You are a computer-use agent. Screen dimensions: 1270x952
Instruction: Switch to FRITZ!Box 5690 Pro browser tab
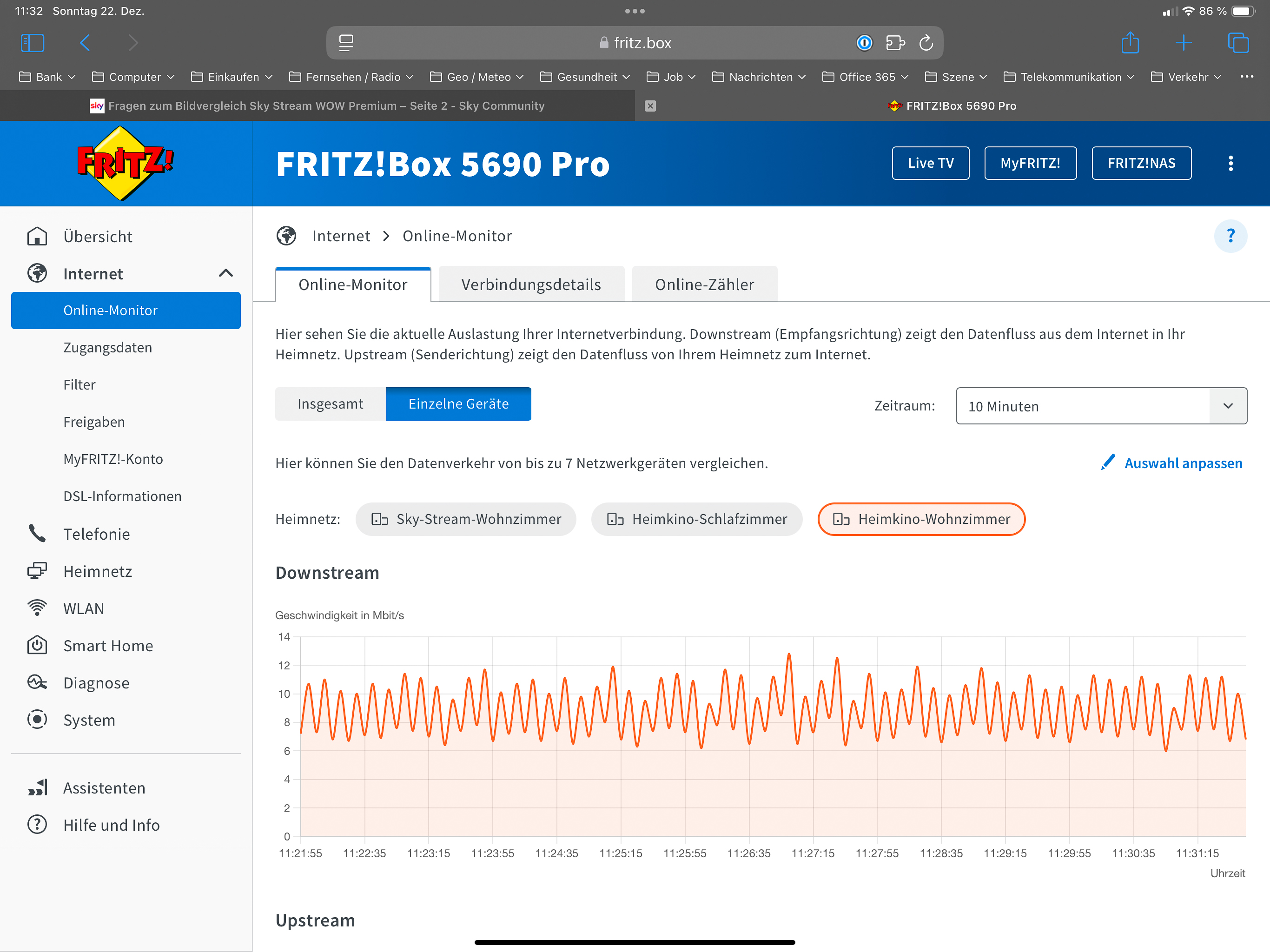[952, 106]
